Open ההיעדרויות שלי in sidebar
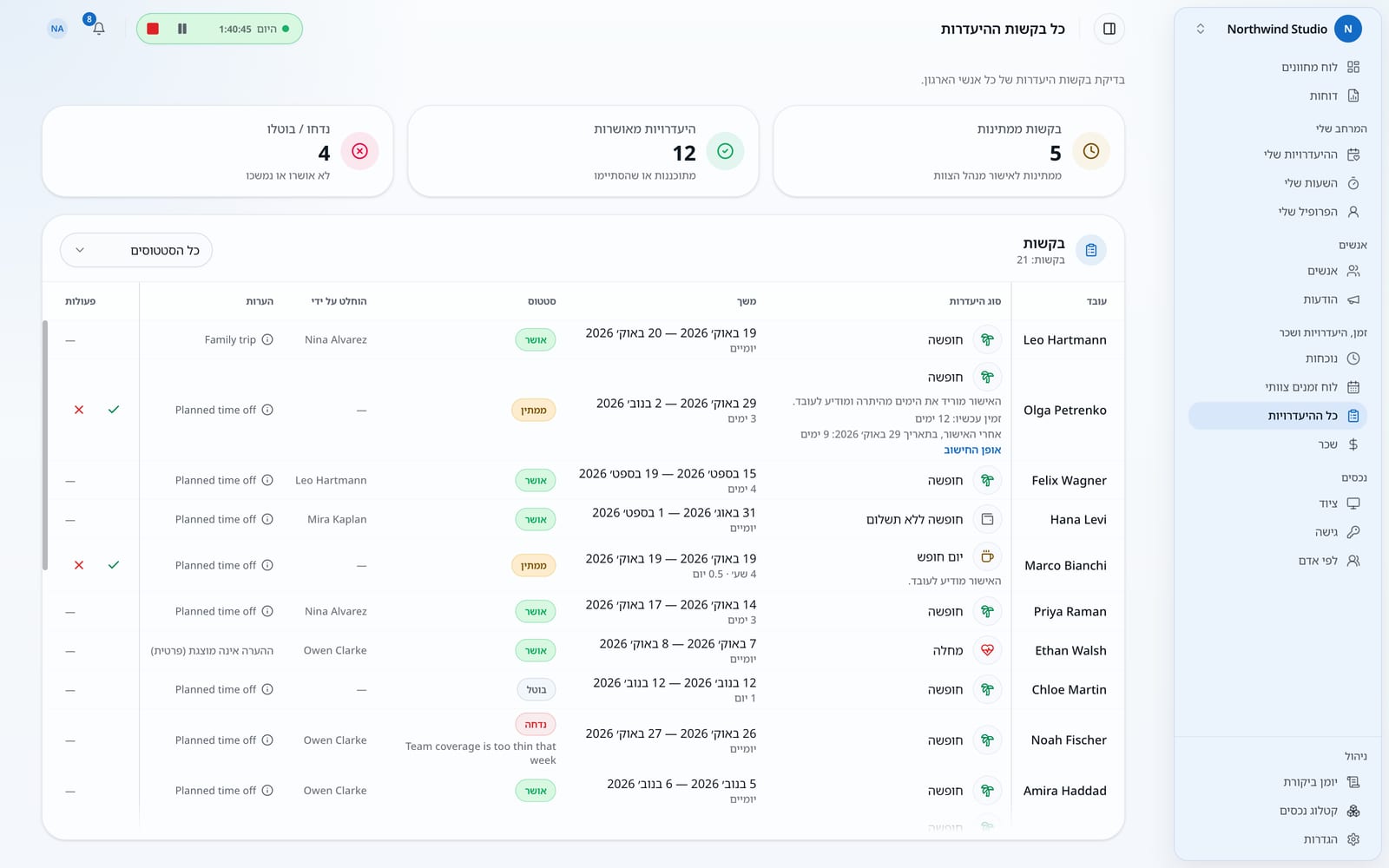Image resolution: width=1389 pixels, height=868 pixels. click(x=1277, y=155)
